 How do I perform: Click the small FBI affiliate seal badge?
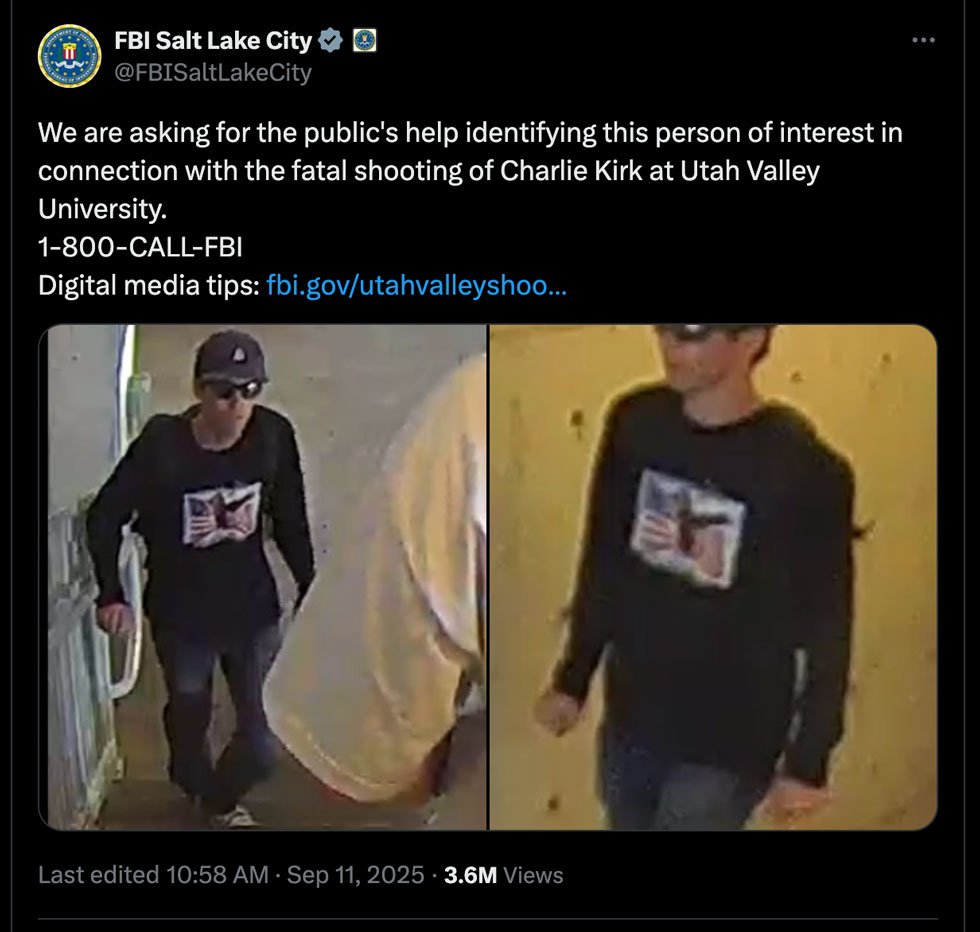(x=365, y=41)
